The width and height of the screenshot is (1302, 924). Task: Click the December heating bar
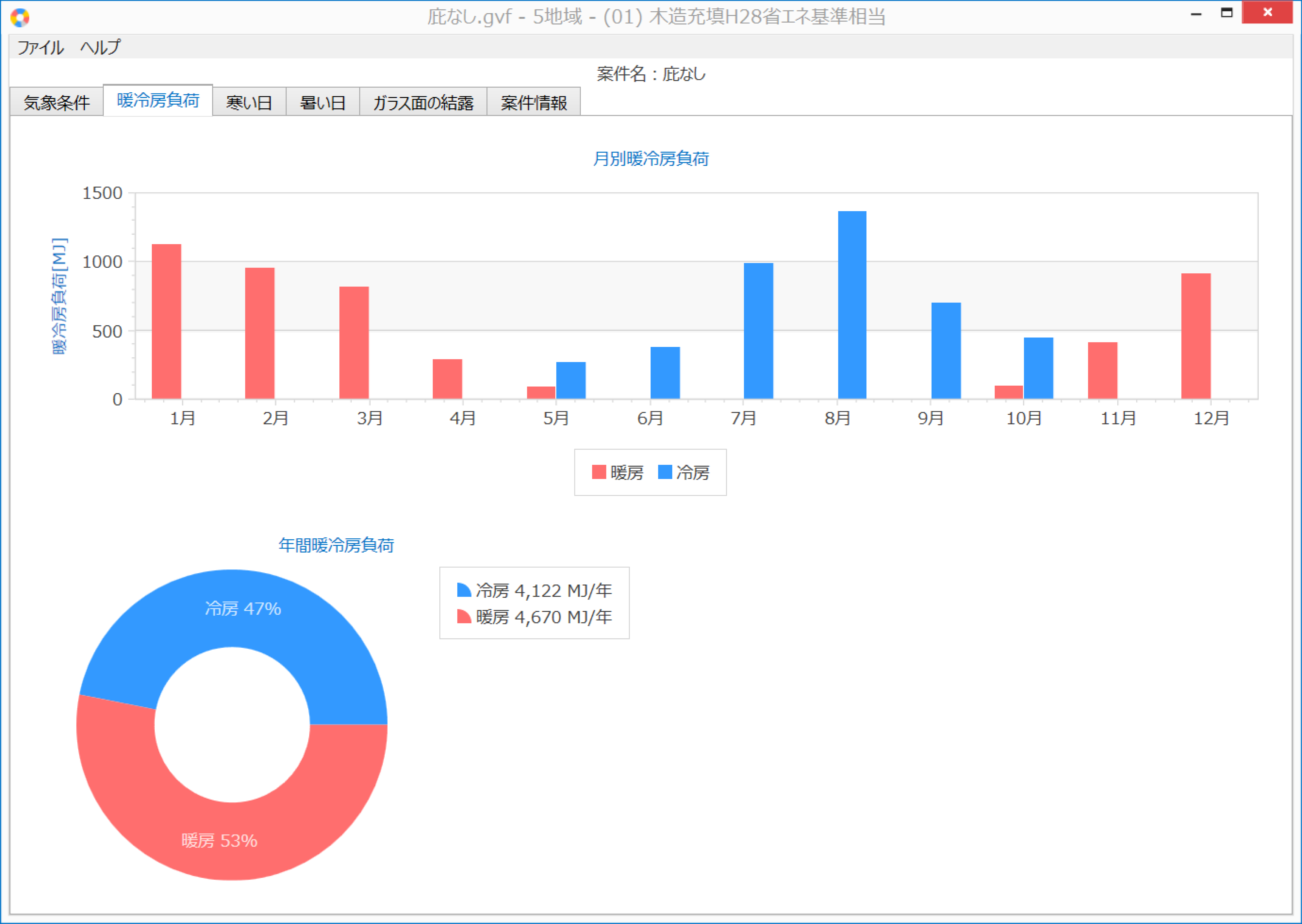click(x=1196, y=336)
